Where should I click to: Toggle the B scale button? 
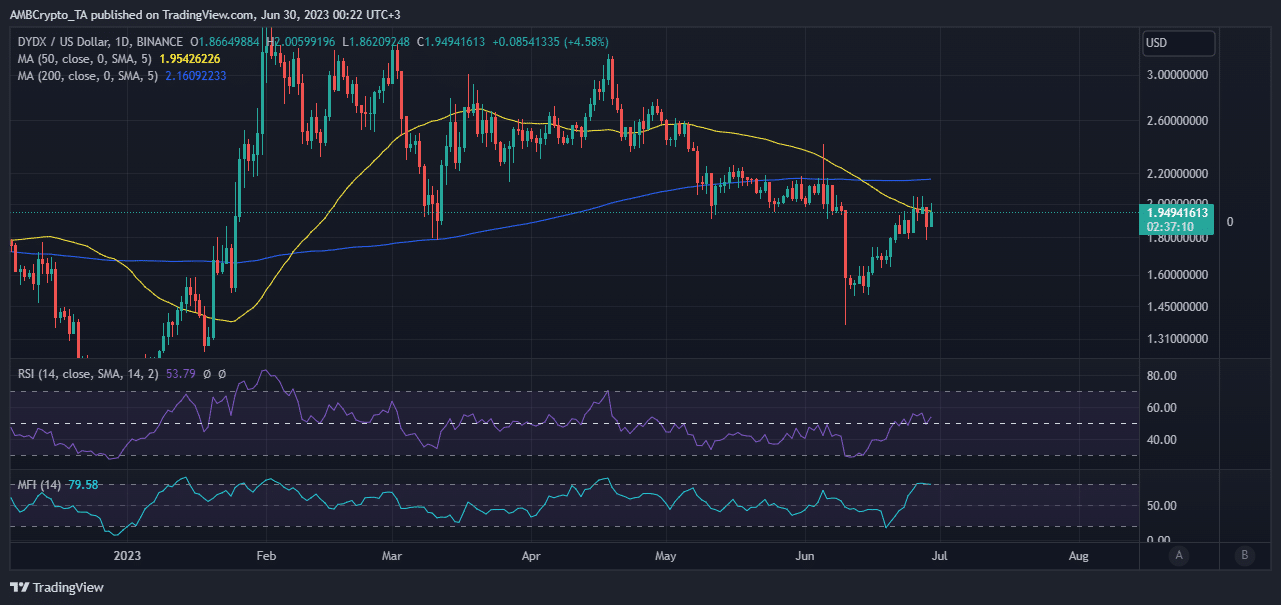[x=1244, y=555]
